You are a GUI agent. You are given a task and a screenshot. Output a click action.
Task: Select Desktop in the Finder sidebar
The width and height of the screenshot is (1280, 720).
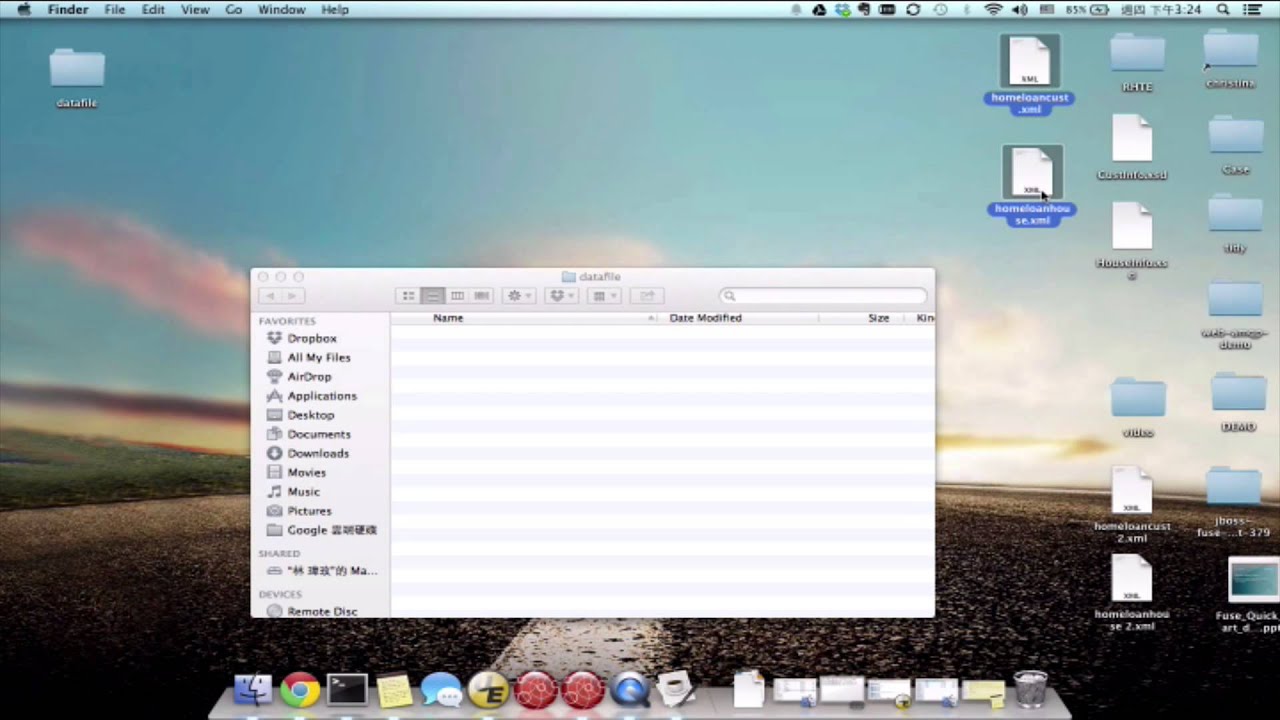(310, 415)
